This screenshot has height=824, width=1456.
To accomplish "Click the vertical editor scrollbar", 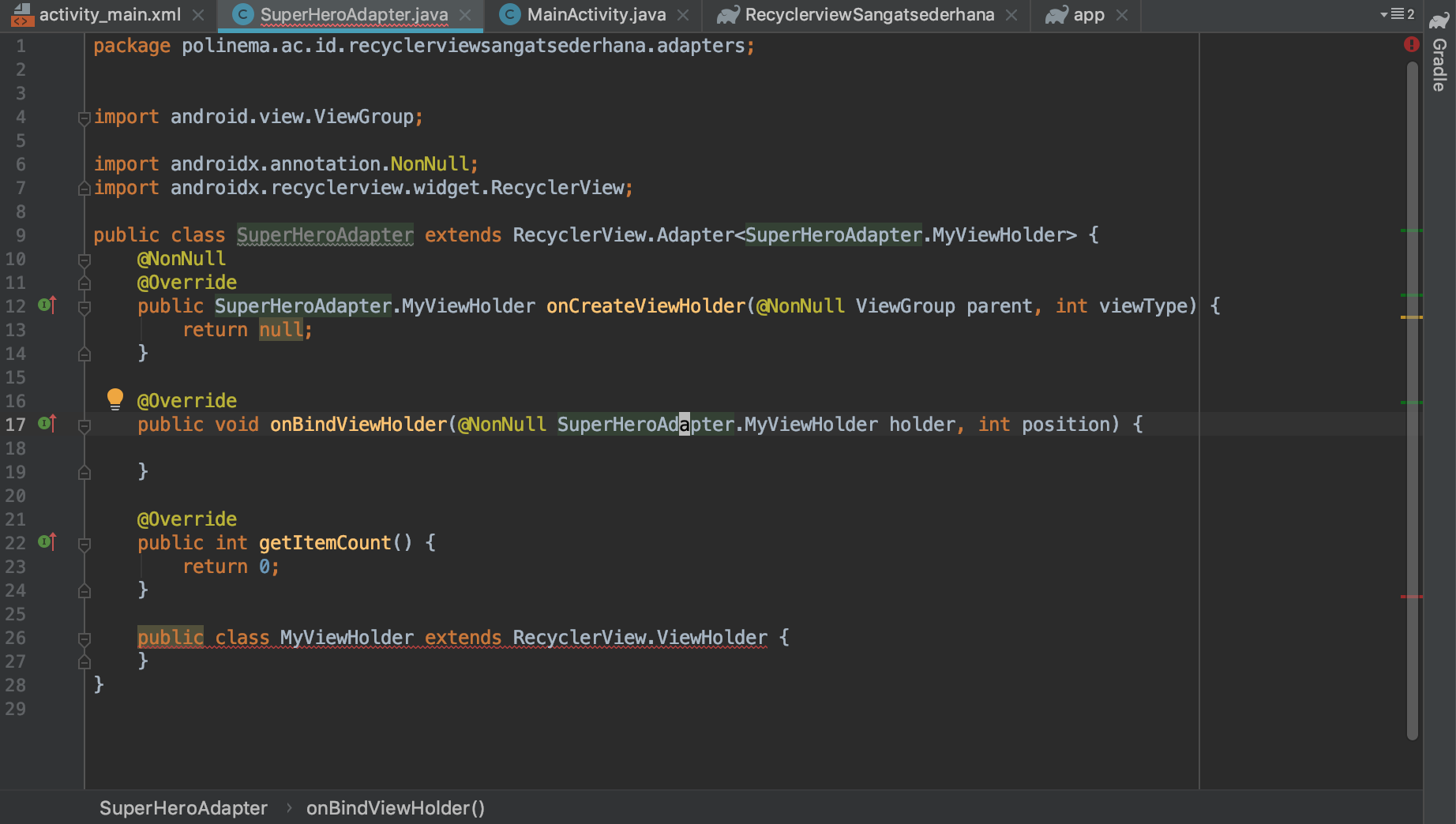I will pyautogui.click(x=1412, y=400).
